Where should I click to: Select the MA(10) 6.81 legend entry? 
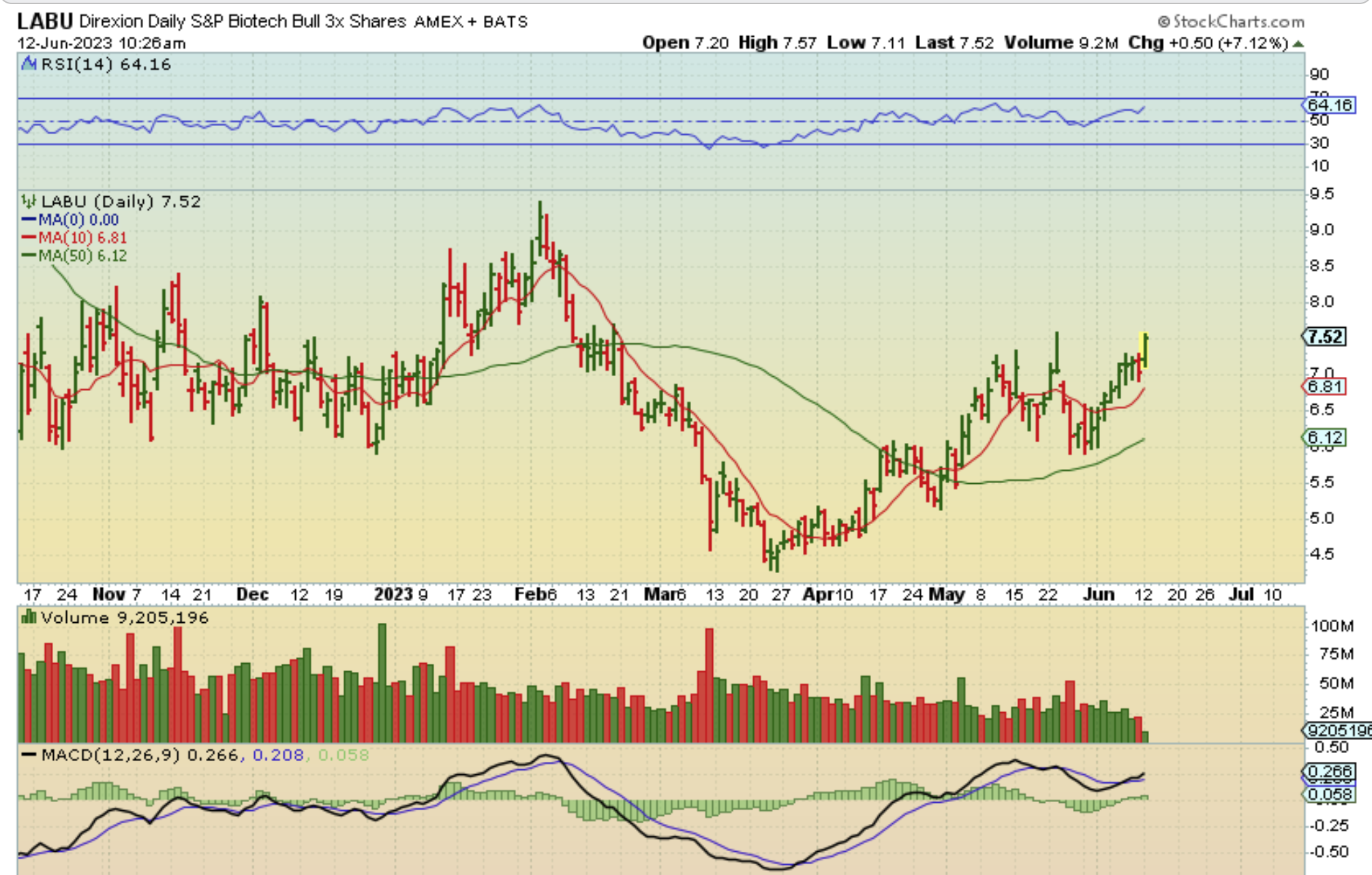coord(75,238)
